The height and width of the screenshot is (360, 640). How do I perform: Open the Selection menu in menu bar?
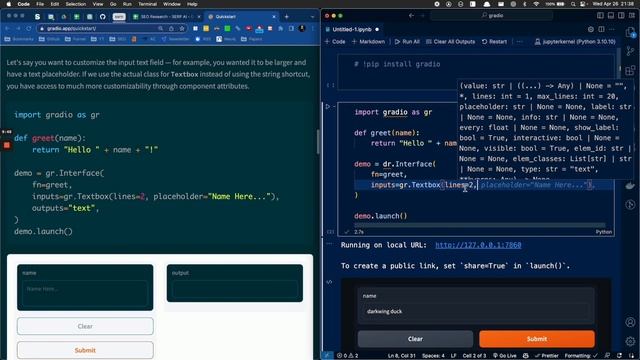[76, 4]
